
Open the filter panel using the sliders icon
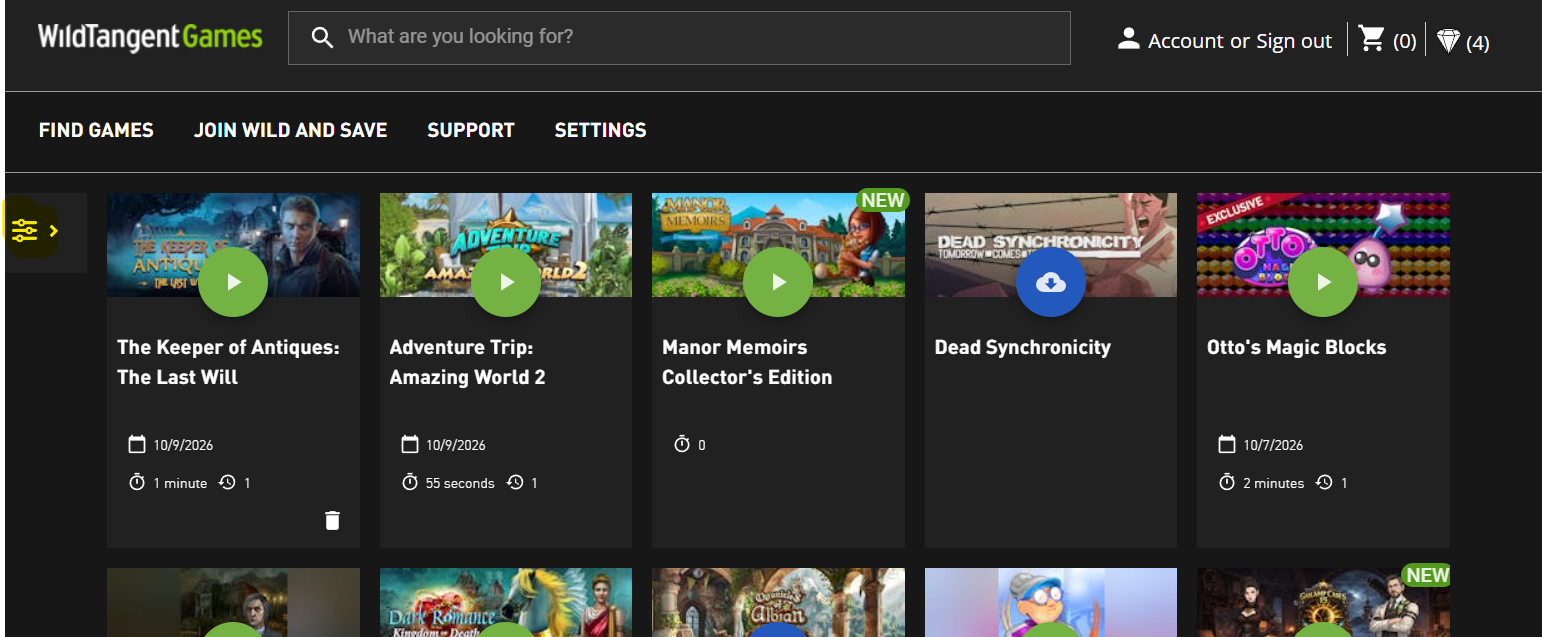25,231
